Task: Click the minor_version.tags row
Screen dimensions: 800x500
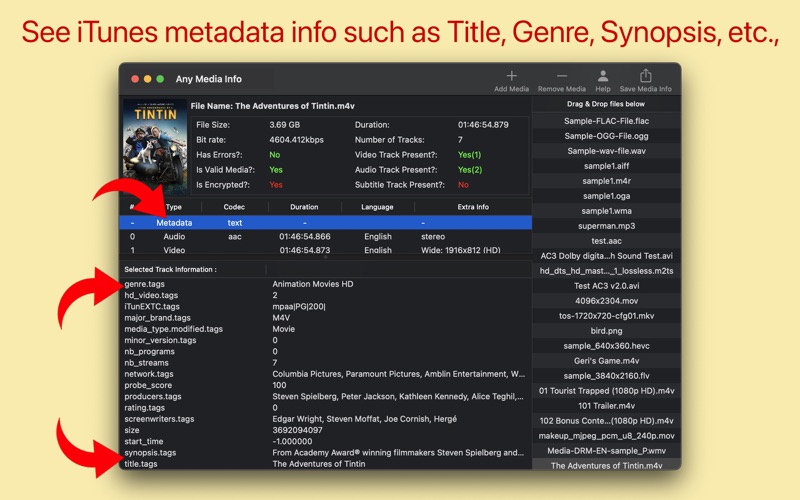Action: click(x=326, y=340)
